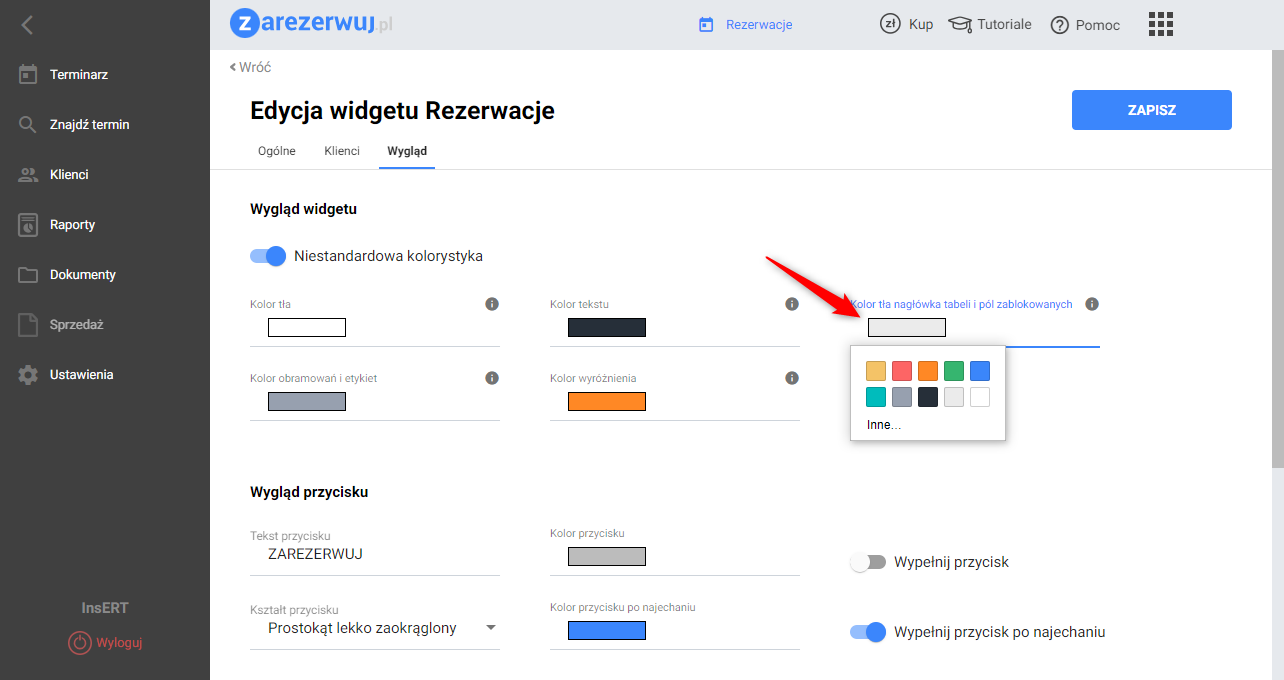Click the Sprzedaż document icon
Image resolution: width=1284 pixels, height=680 pixels.
tap(28, 324)
